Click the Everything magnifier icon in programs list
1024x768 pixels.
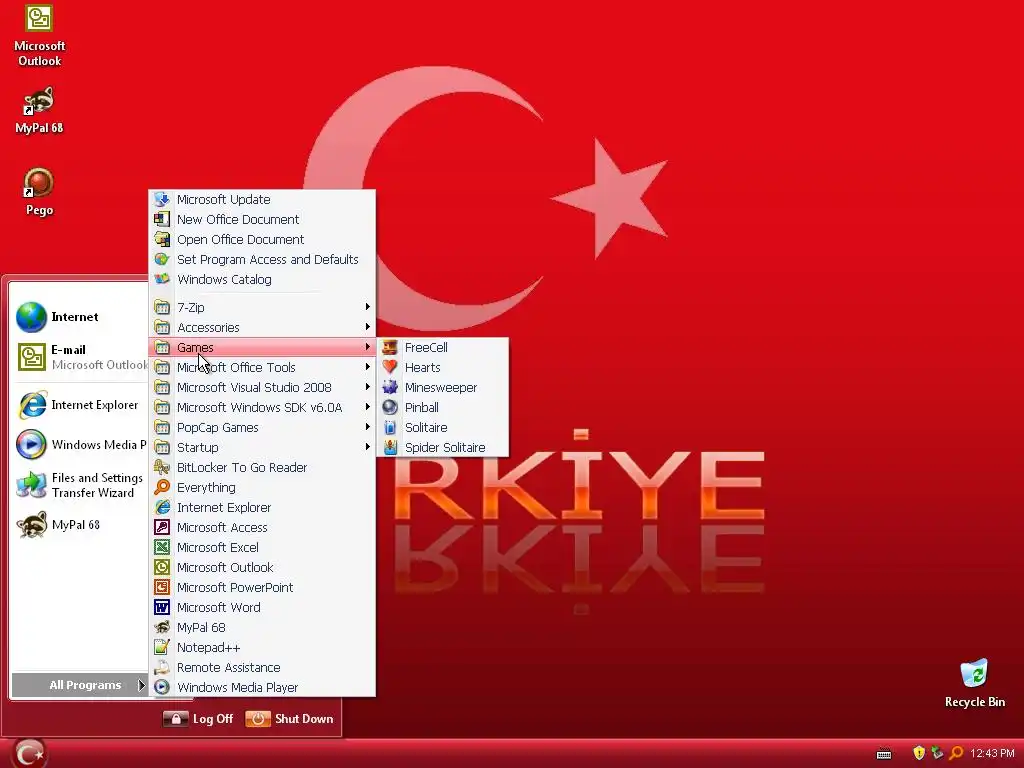[x=162, y=487]
